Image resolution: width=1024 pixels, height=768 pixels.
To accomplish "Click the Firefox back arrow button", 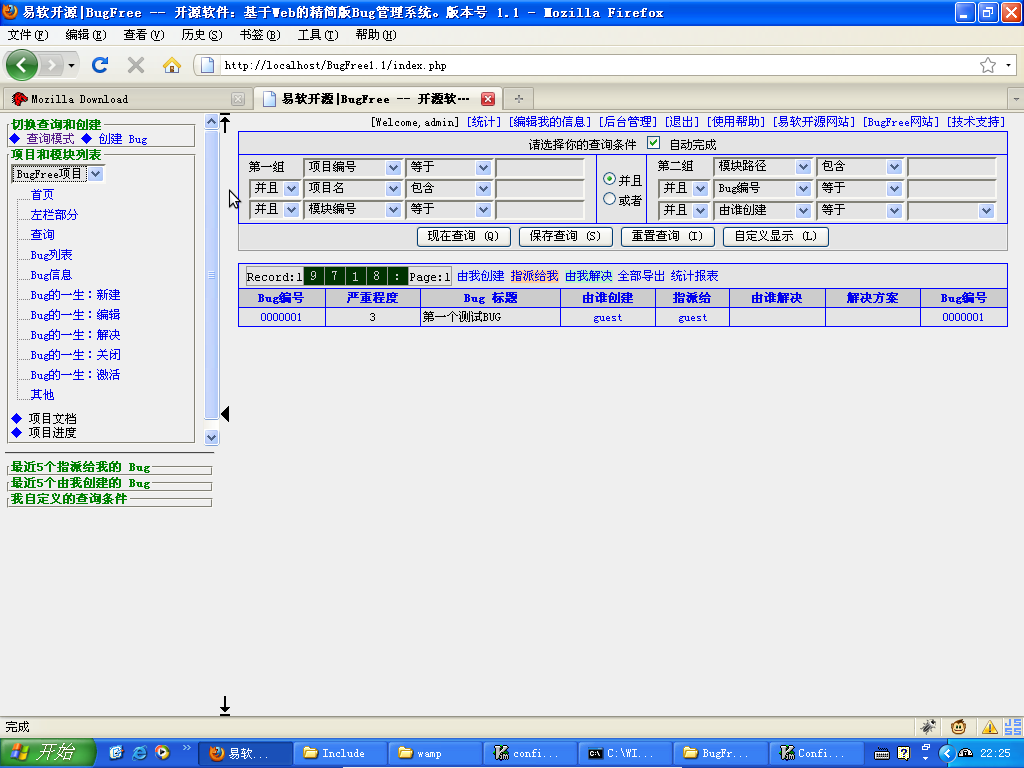I will pyautogui.click(x=22, y=65).
